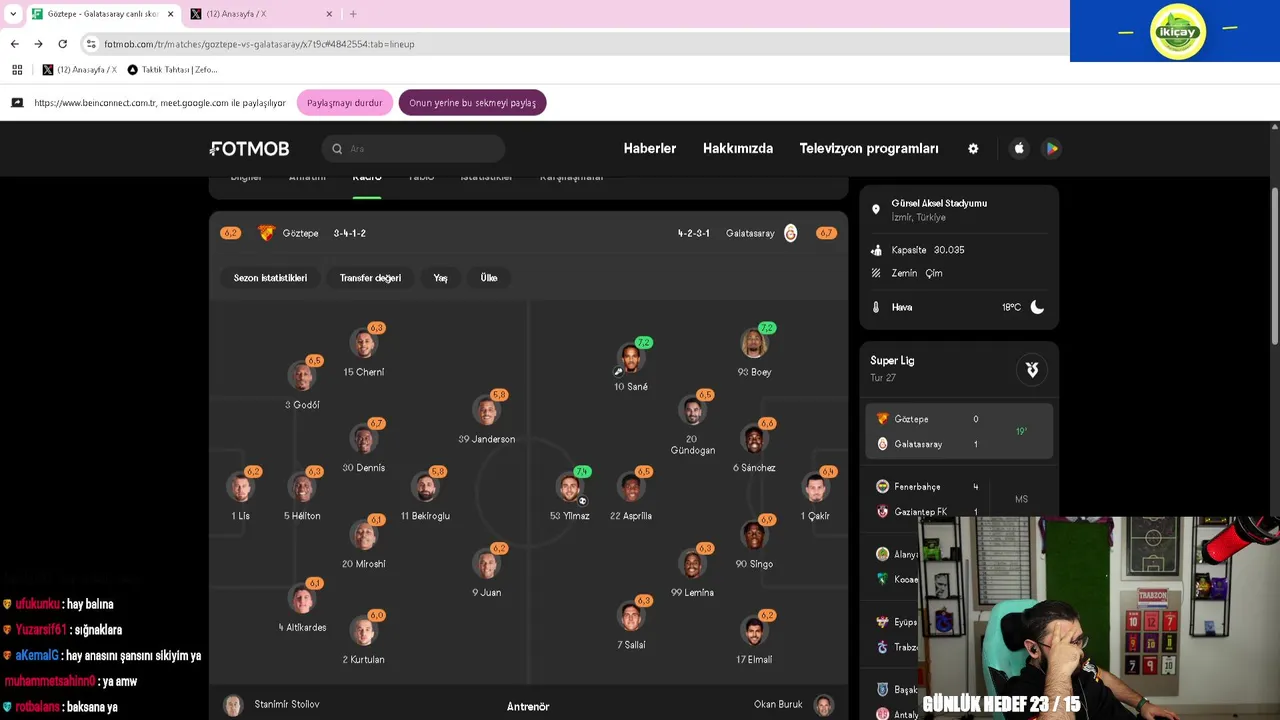Open the Göztepe 0 Galatasaray 1 live match row
The width and height of the screenshot is (1280, 720).
click(959, 431)
